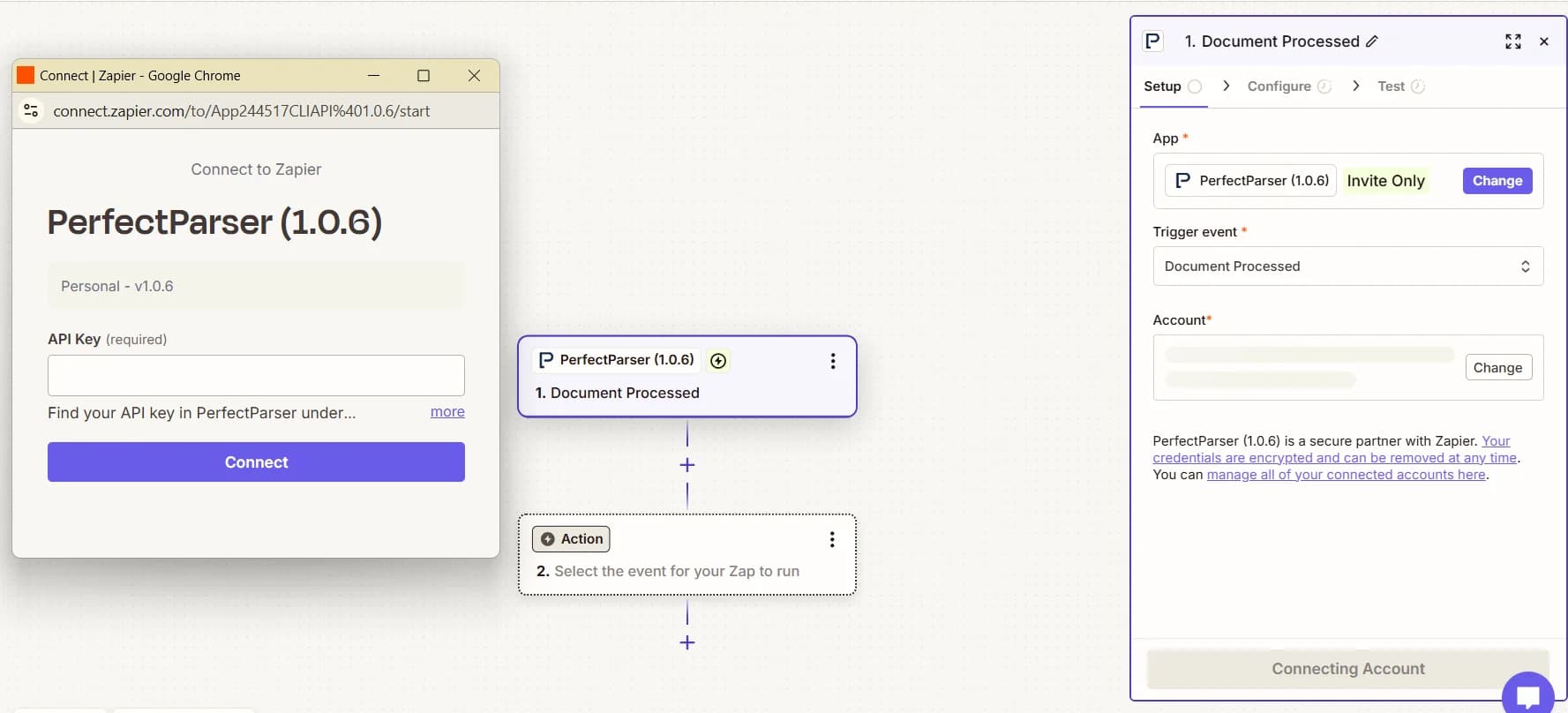1568x713 pixels.
Task: Close the Connect Zapier popup window
Action: pos(474,75)
